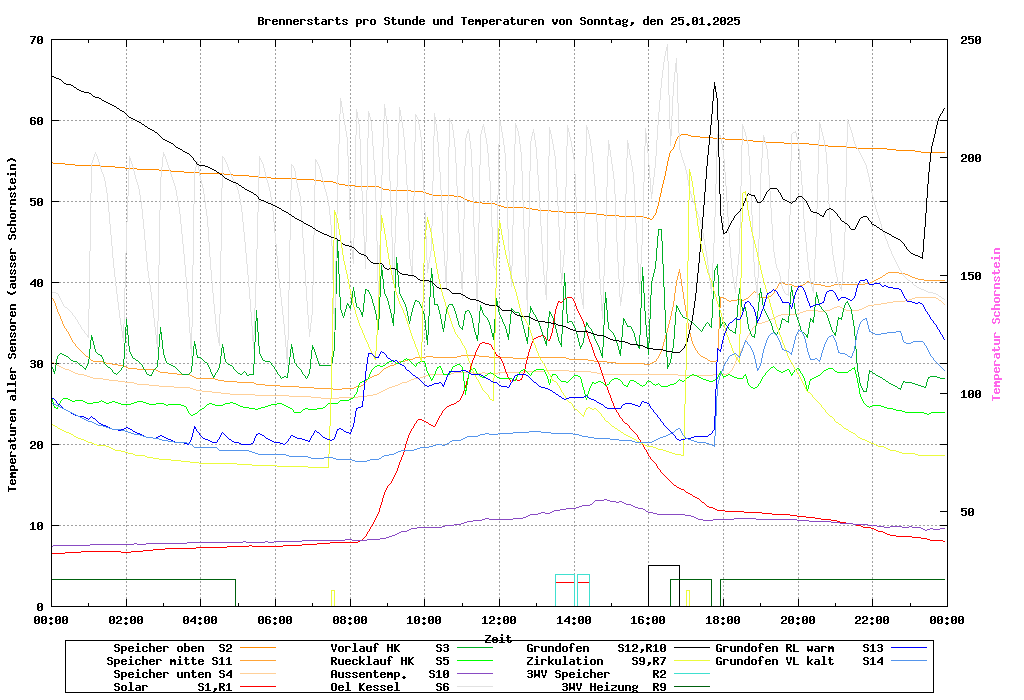The height and width of the screenshot is (700, 1024).
Task: Click the 3WV Heizung legend label
Action: point(600,687)
